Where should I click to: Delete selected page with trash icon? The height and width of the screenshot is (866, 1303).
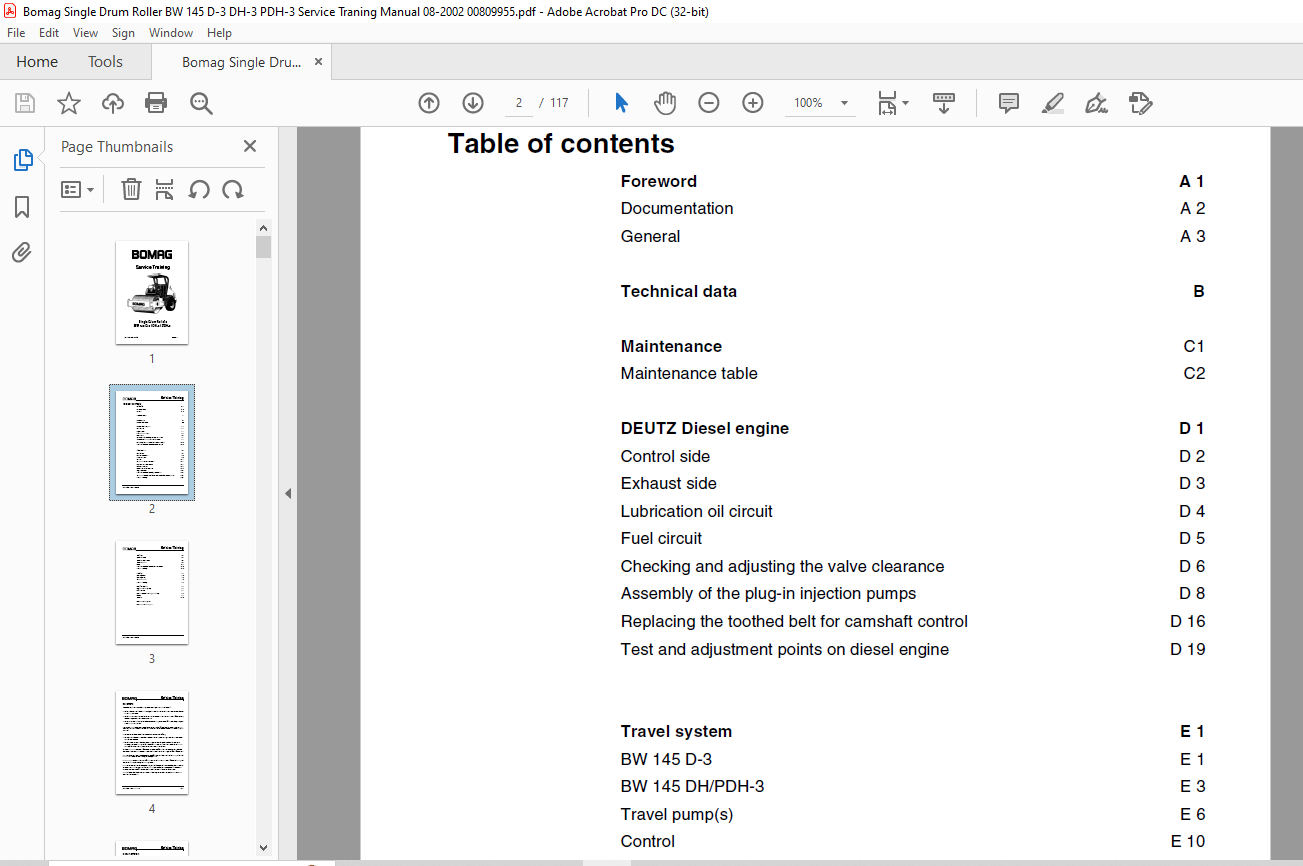pos(131,189)
